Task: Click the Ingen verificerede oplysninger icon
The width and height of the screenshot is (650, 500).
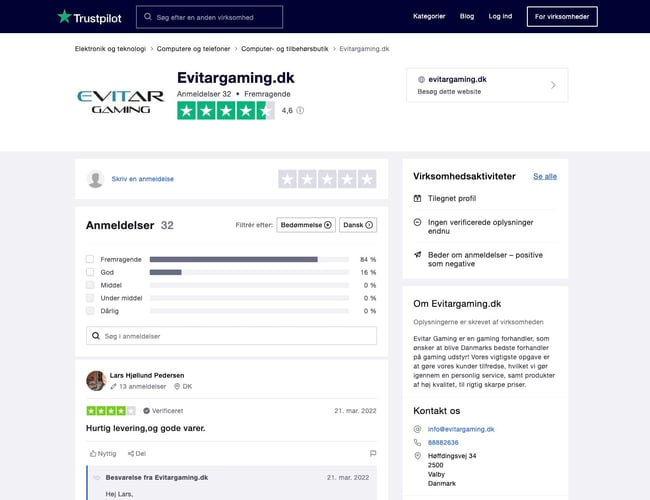Action: pos(417,222)
